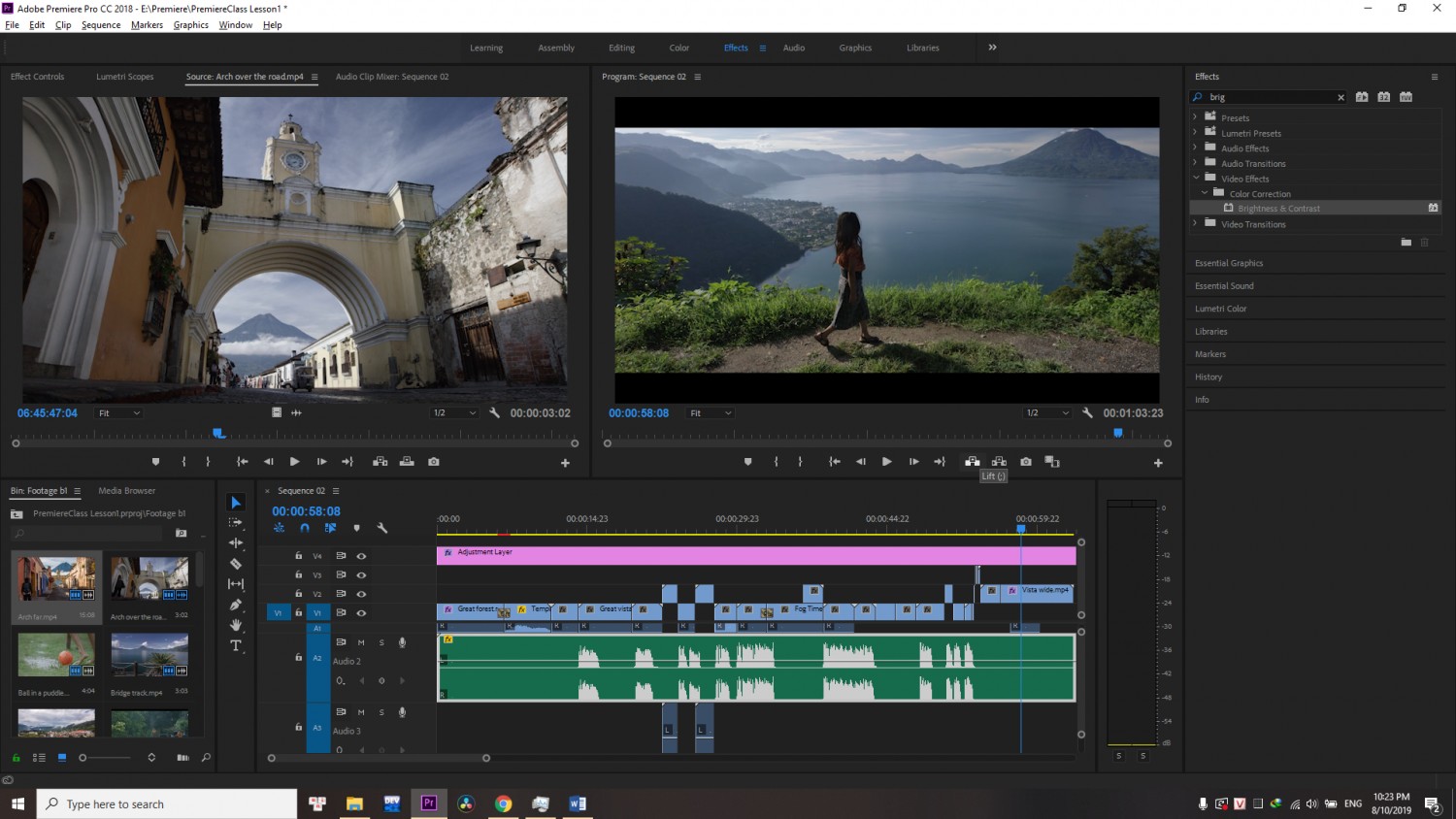Expand the Presets folder in Effects

(1195, 117)
